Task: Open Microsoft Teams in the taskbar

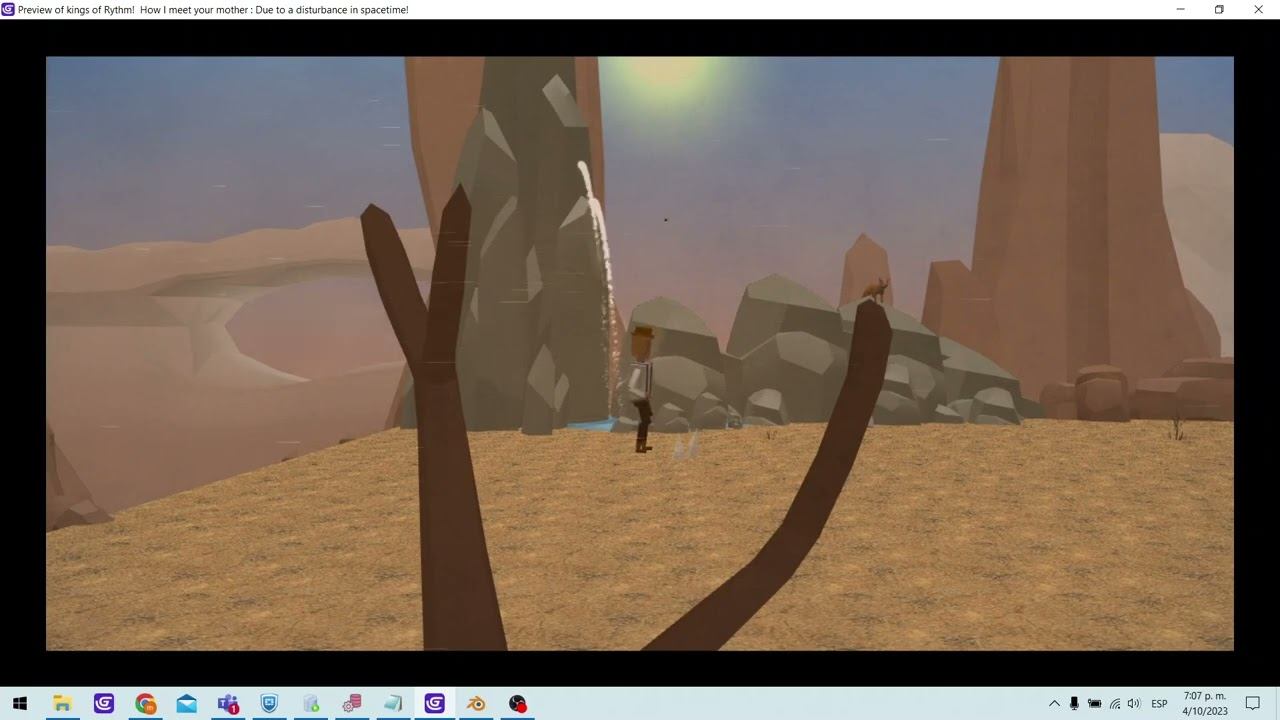Action: [x=228, y=703]
